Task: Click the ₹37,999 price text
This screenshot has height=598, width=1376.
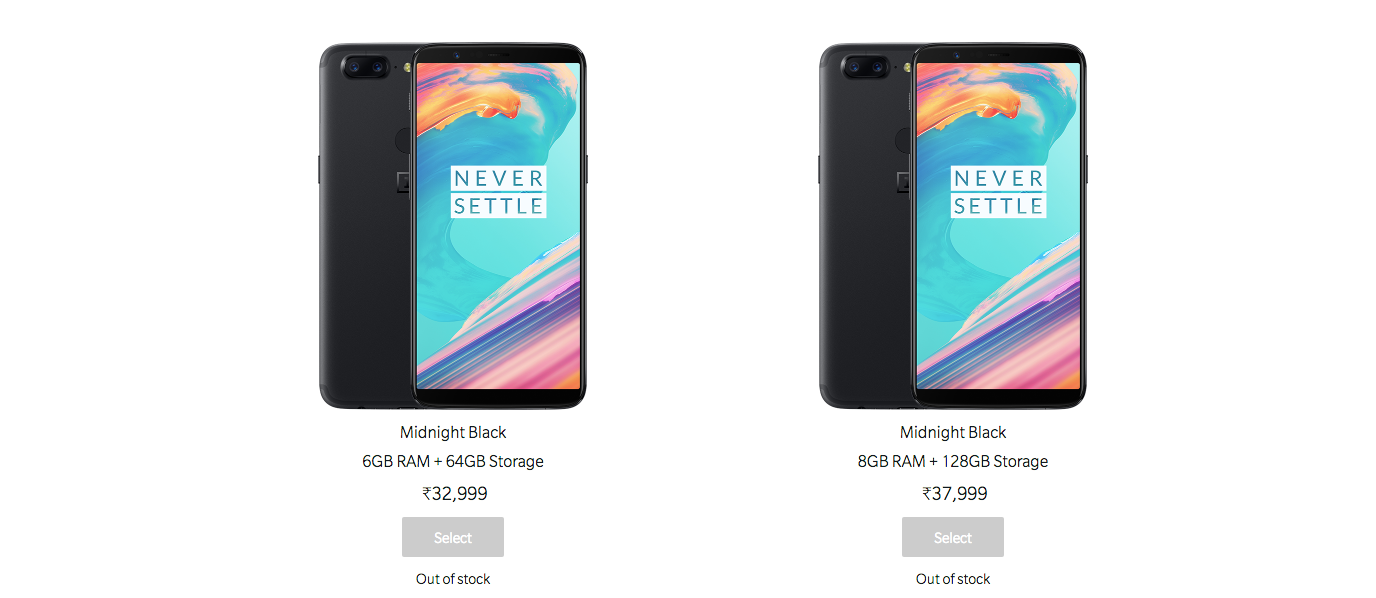Action: [x=955, y=493]
